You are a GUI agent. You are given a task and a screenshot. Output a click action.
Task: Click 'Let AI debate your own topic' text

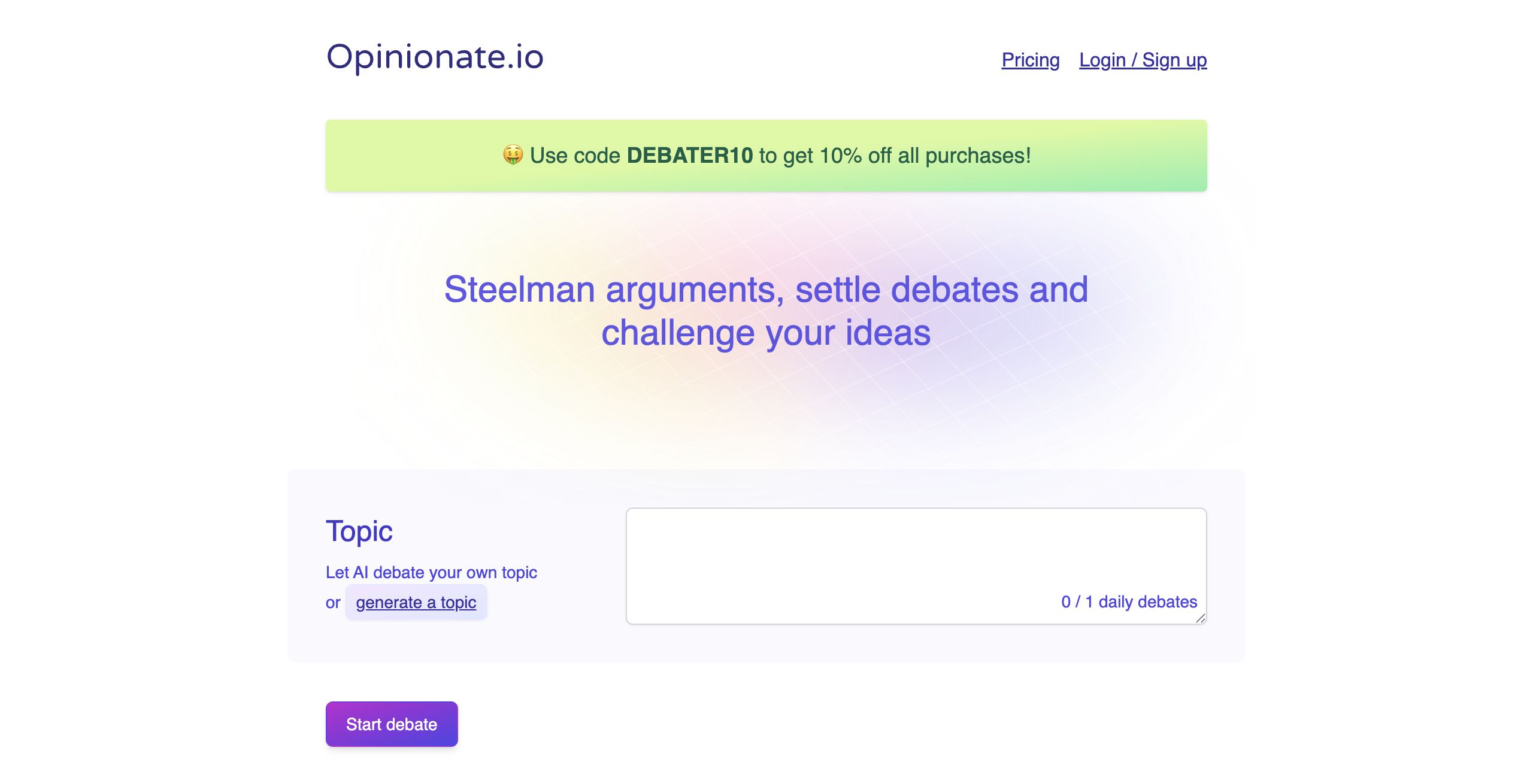click(x=431, y=572)
